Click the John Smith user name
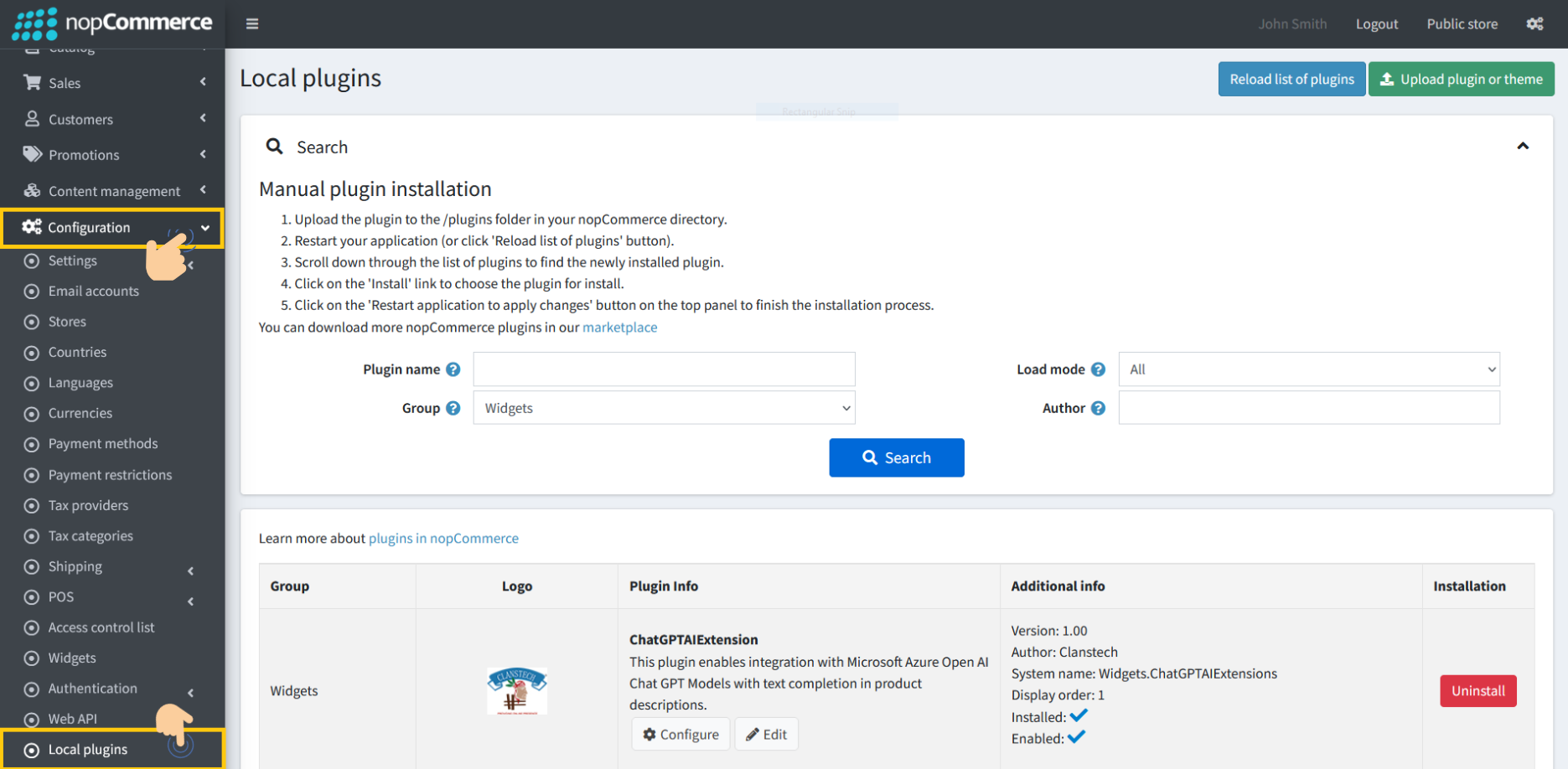Image resolution: width=1568 pixels, height=769 pixels. [x=1292, y=23]
